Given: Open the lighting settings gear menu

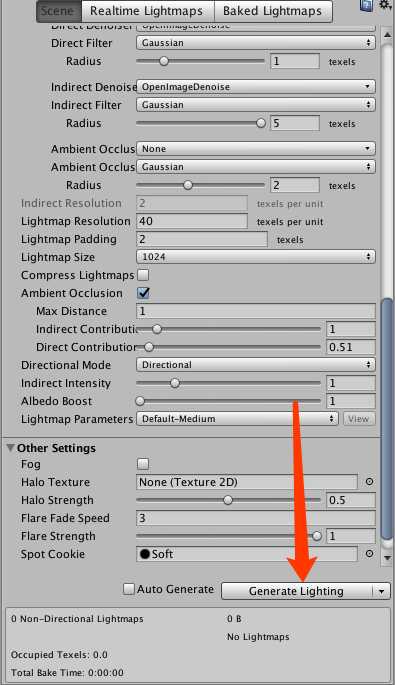Looking at the screenshot, I should coord(385,5).
